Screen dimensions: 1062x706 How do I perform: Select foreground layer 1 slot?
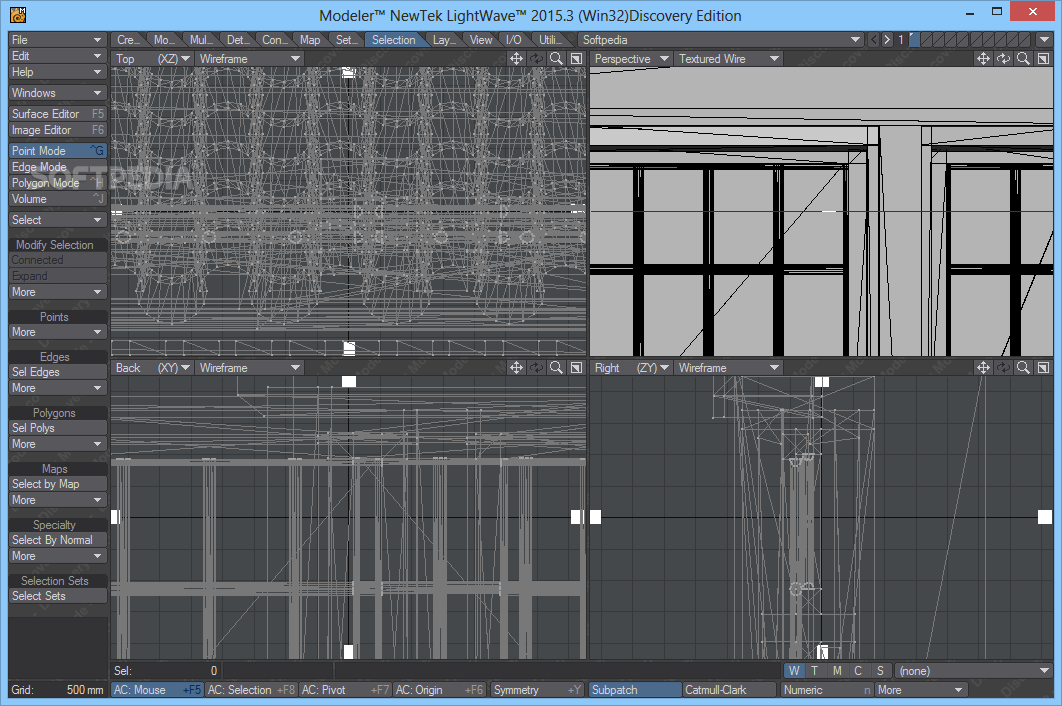click(914, 40)
